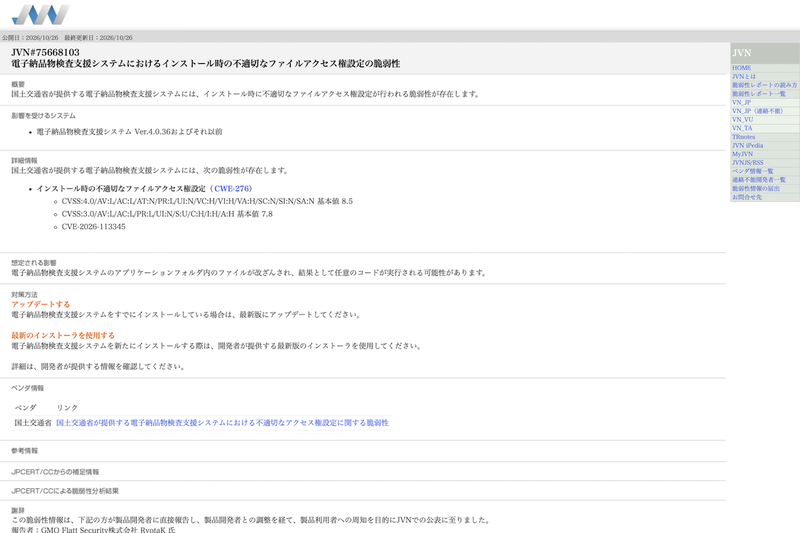The width and height of the screenshot is (800, 533).
Task: Click the '想定される影響' section label
Action: (x=34, y=263)
